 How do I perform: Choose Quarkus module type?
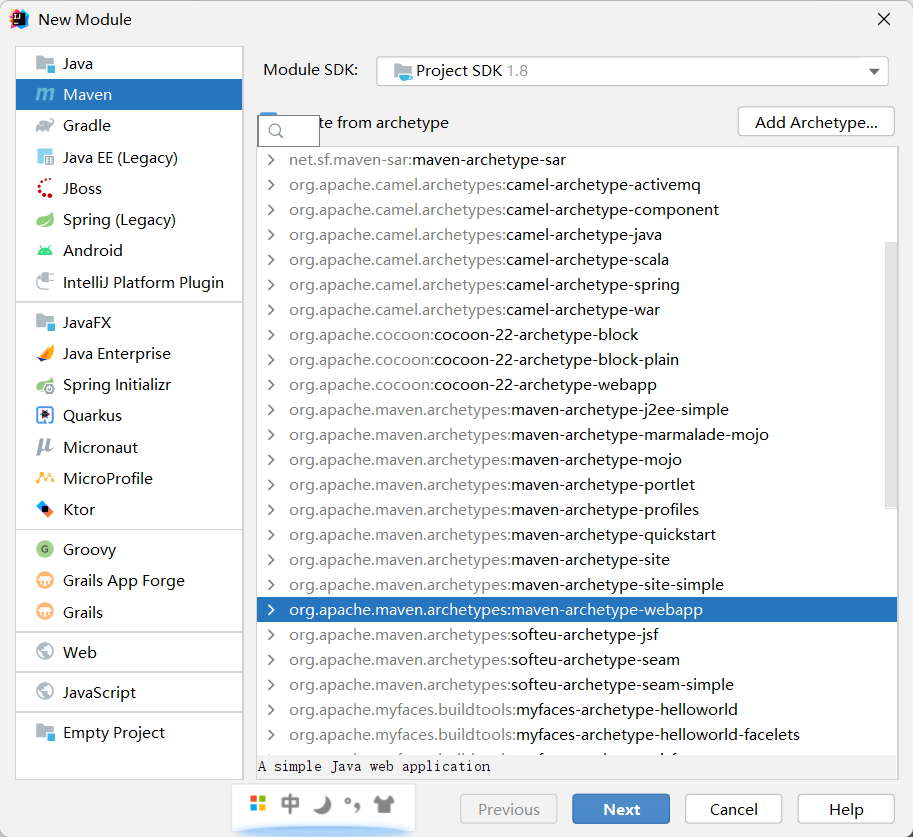129,415
